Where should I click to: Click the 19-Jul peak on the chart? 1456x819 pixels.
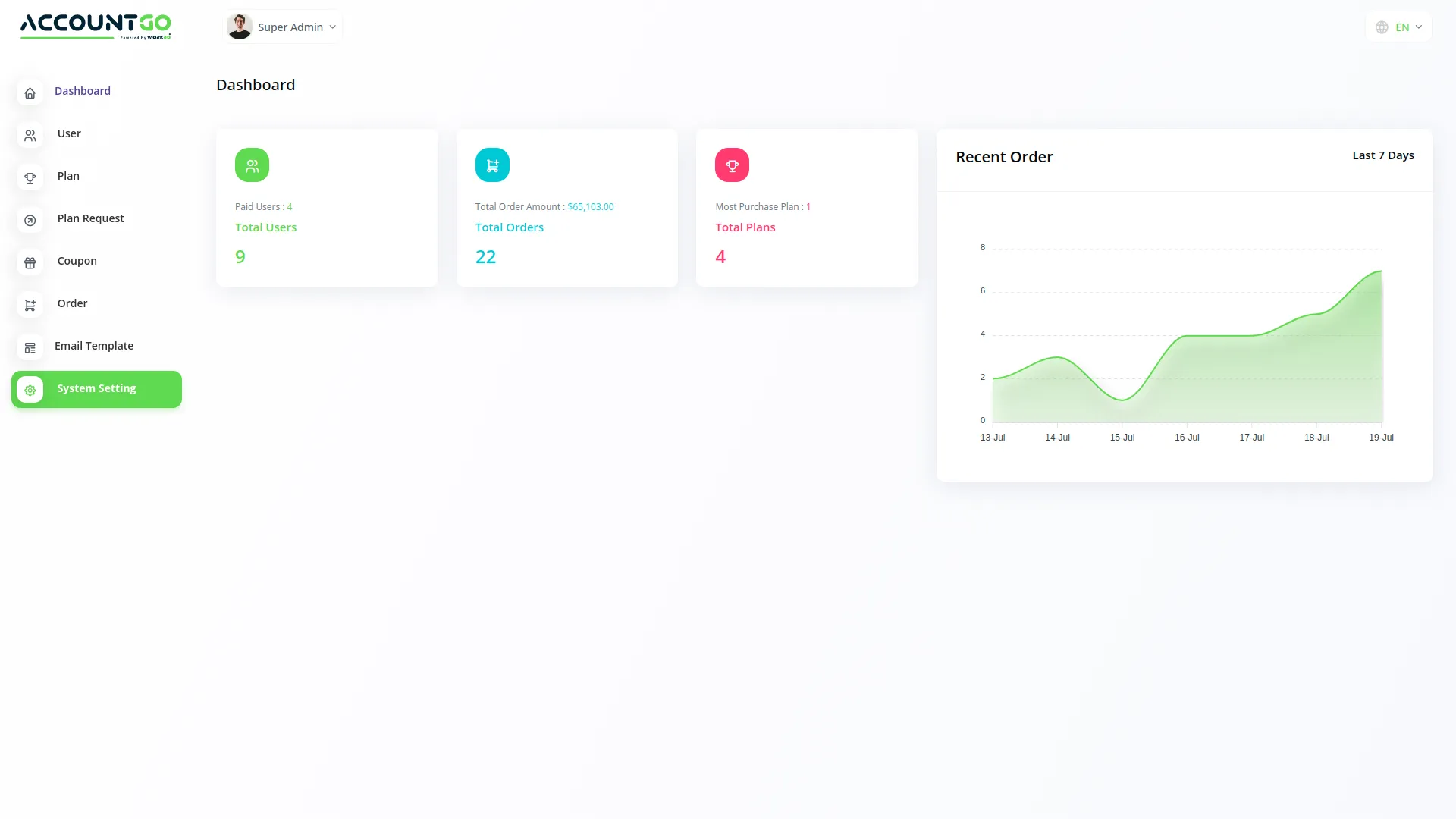1380,271
